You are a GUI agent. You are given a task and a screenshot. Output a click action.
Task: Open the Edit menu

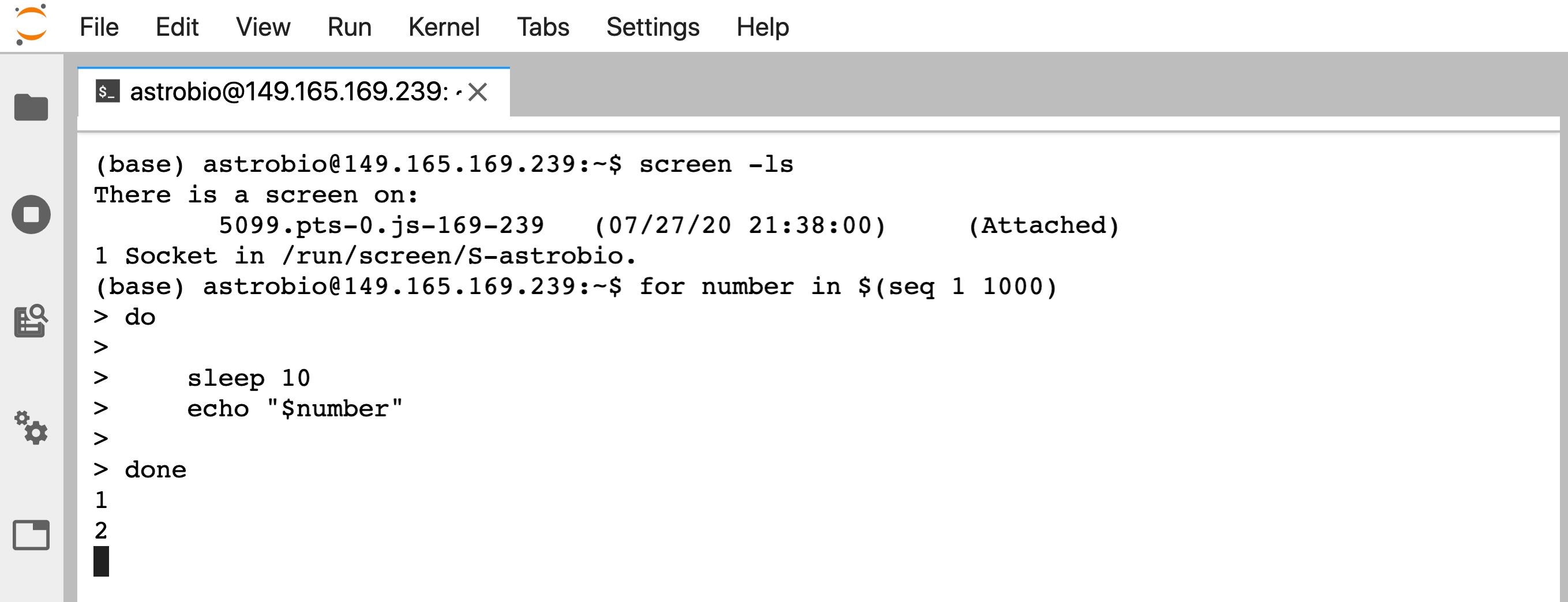coord(177,27)
